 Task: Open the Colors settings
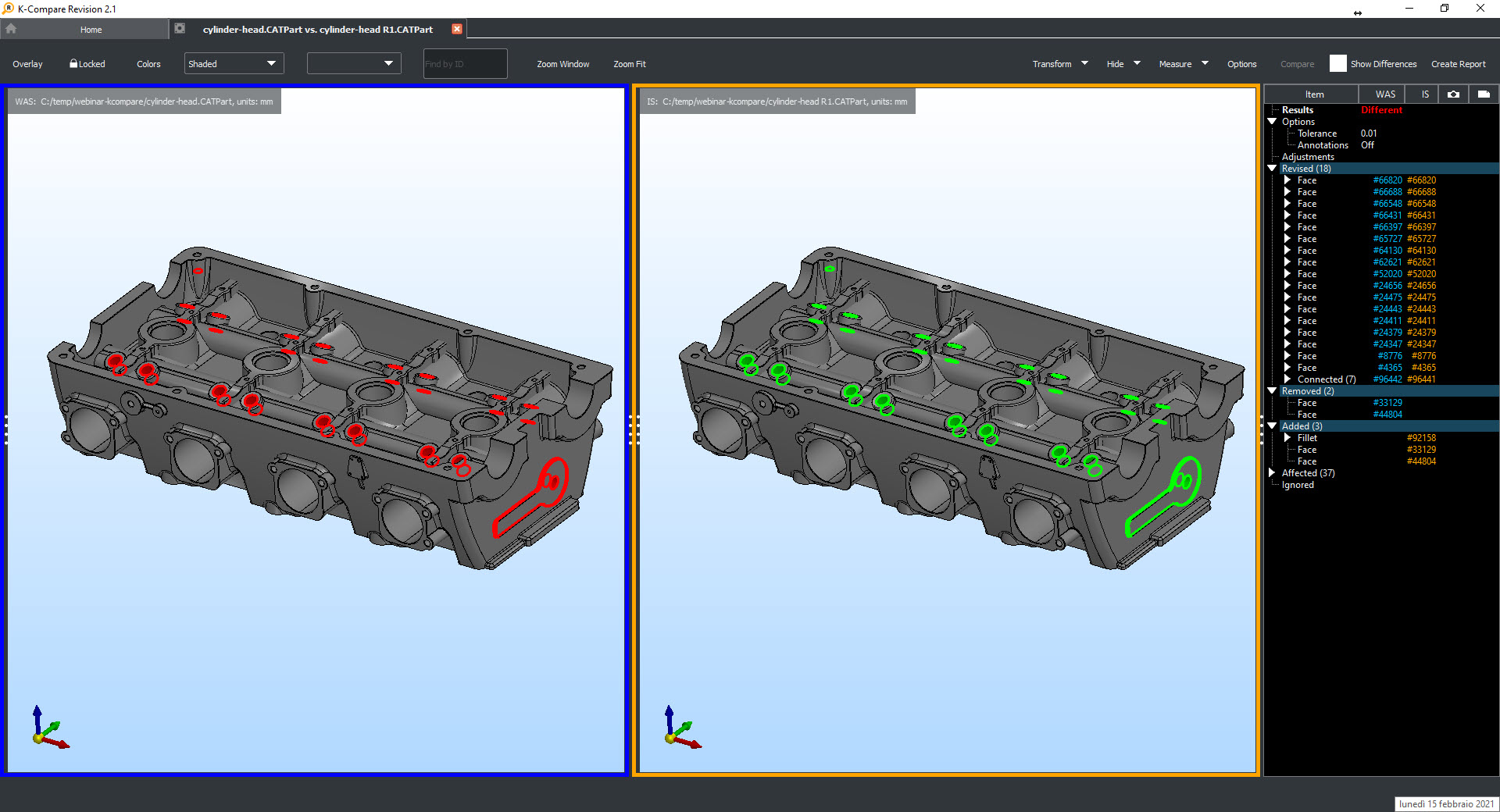pos(148,64)
